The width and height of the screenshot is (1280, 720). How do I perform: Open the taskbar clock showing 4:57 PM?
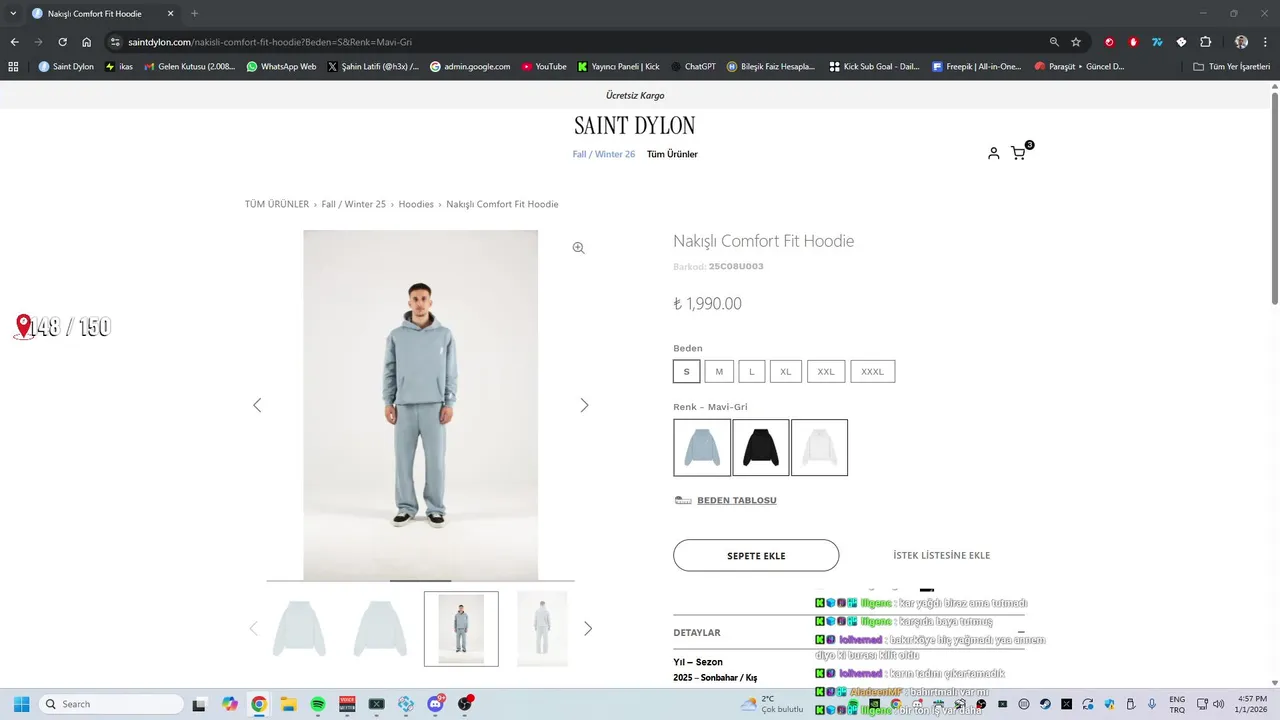(1252, 704)
